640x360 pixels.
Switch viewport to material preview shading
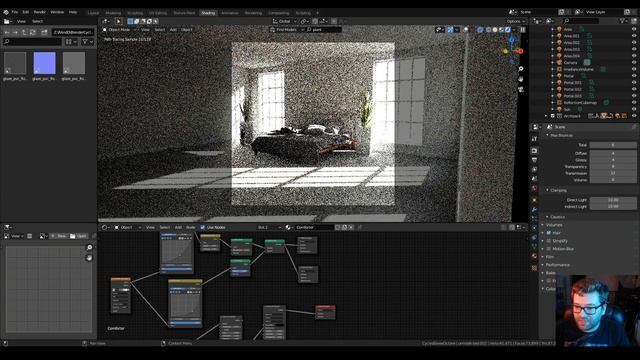click(501, 30)
